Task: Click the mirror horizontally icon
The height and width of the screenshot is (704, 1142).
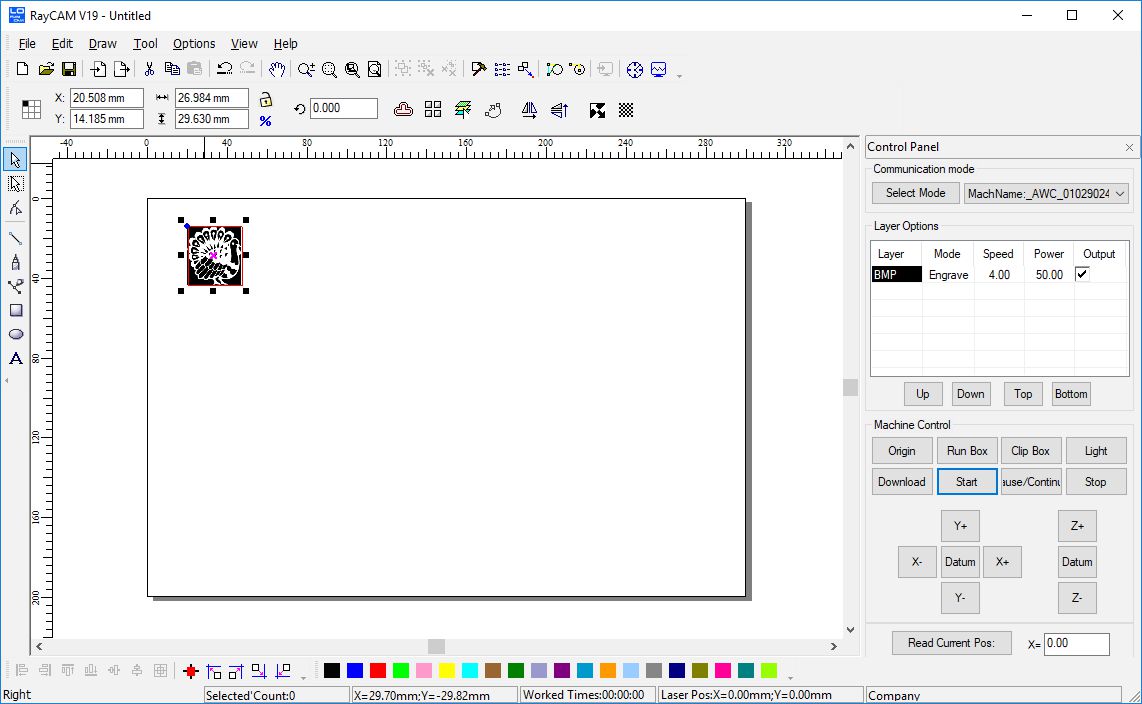Action: [529, 110]
